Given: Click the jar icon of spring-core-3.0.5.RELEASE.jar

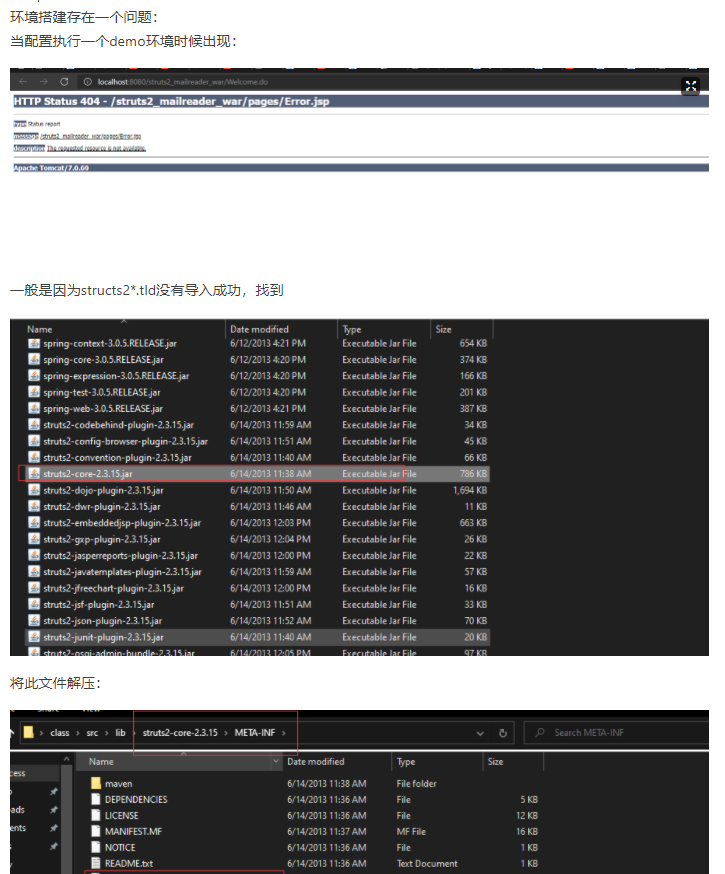Looking at the screenshot, I should click(x=34, y=360).
